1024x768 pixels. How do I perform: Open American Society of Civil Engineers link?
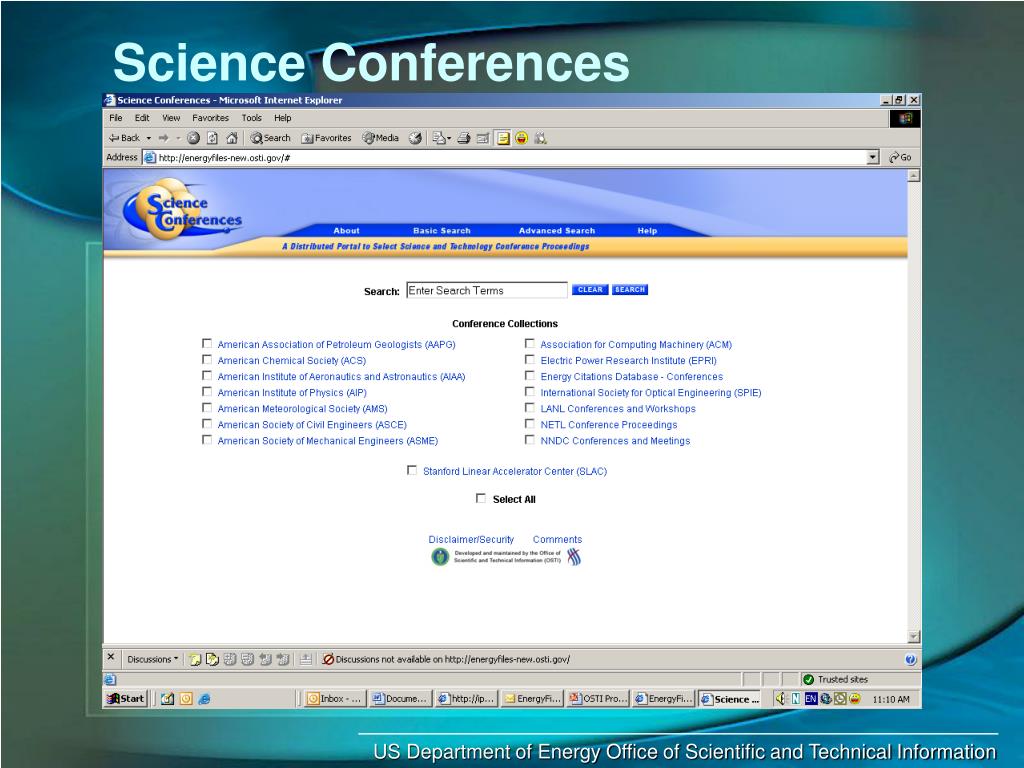click(x=312, y=424)
